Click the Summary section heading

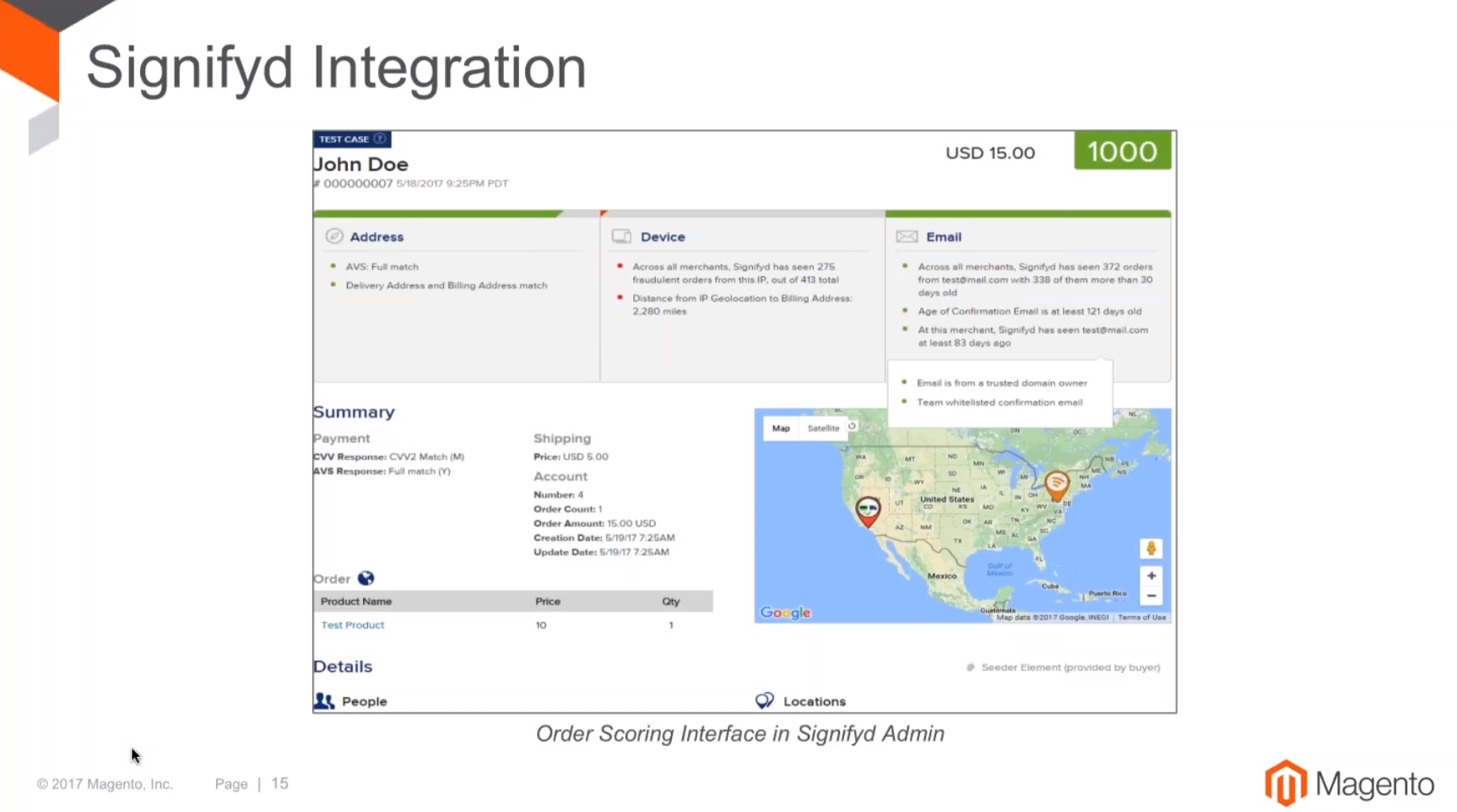click(x=354, y=412)
